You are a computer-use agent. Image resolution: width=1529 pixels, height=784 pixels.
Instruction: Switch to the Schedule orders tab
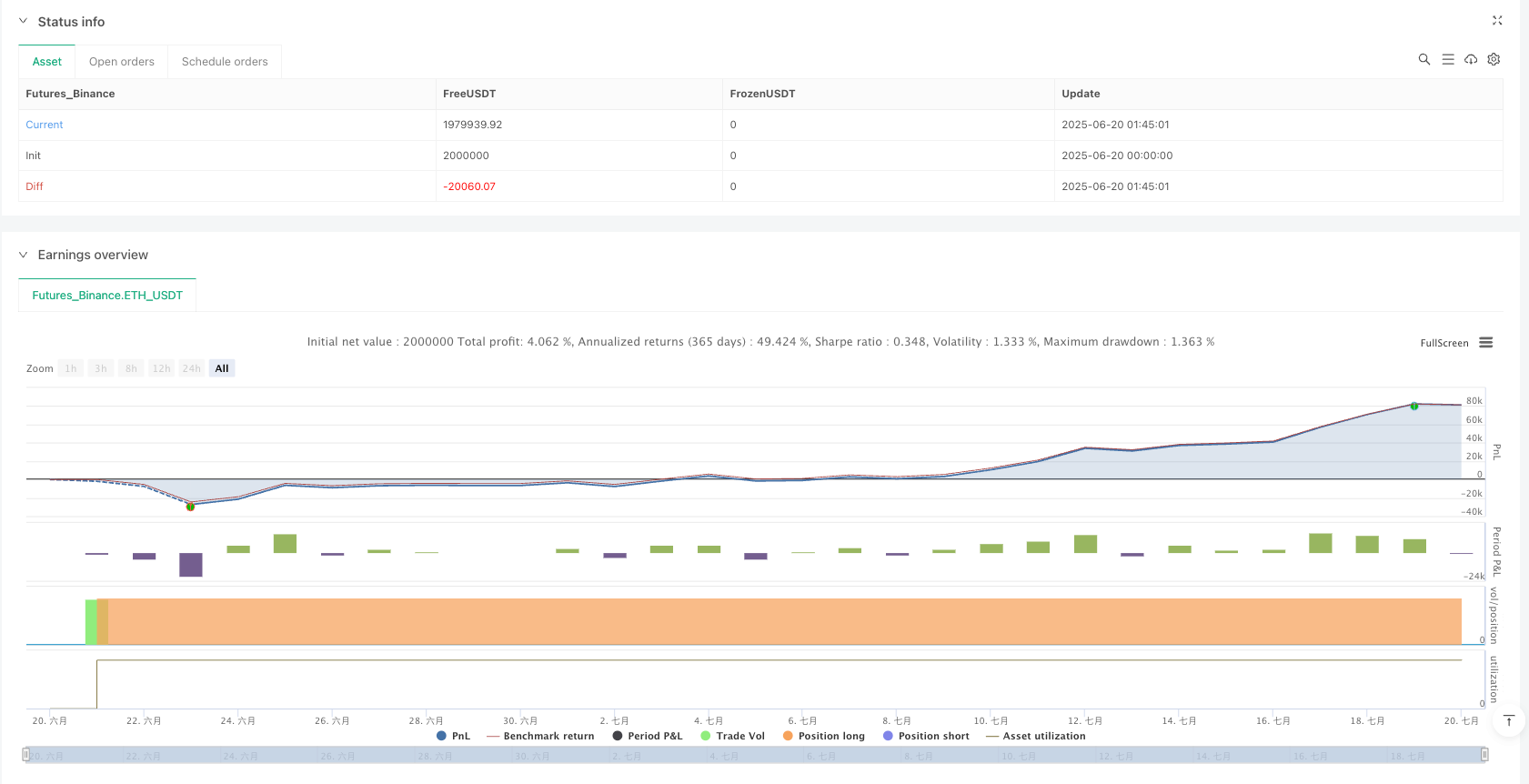point(225,62)
